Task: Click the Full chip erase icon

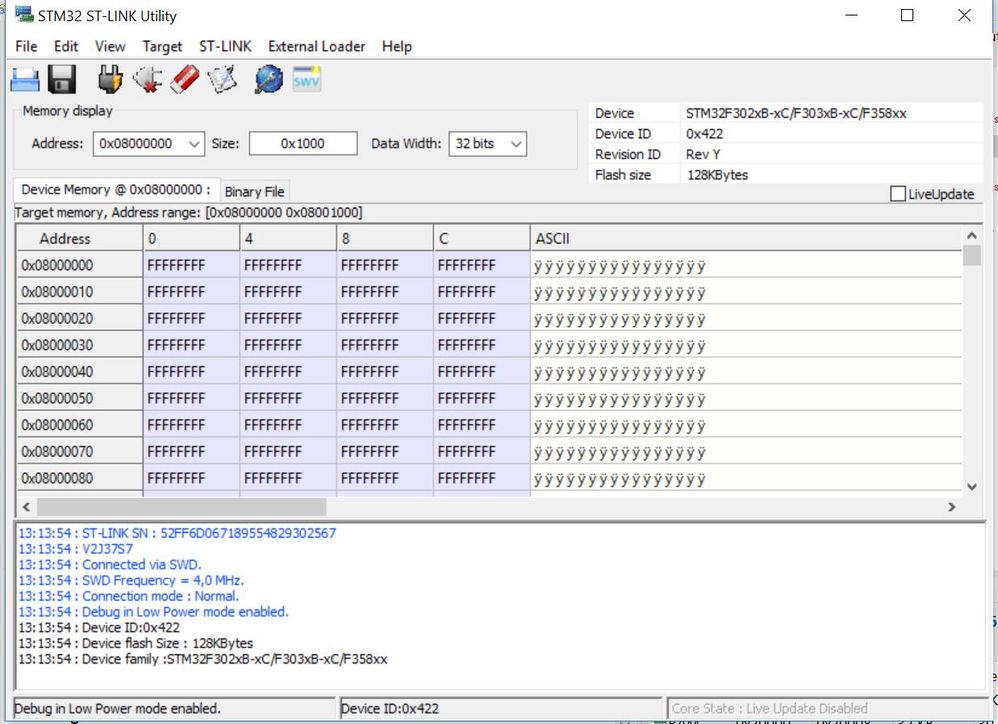Action: click(185, 80)
